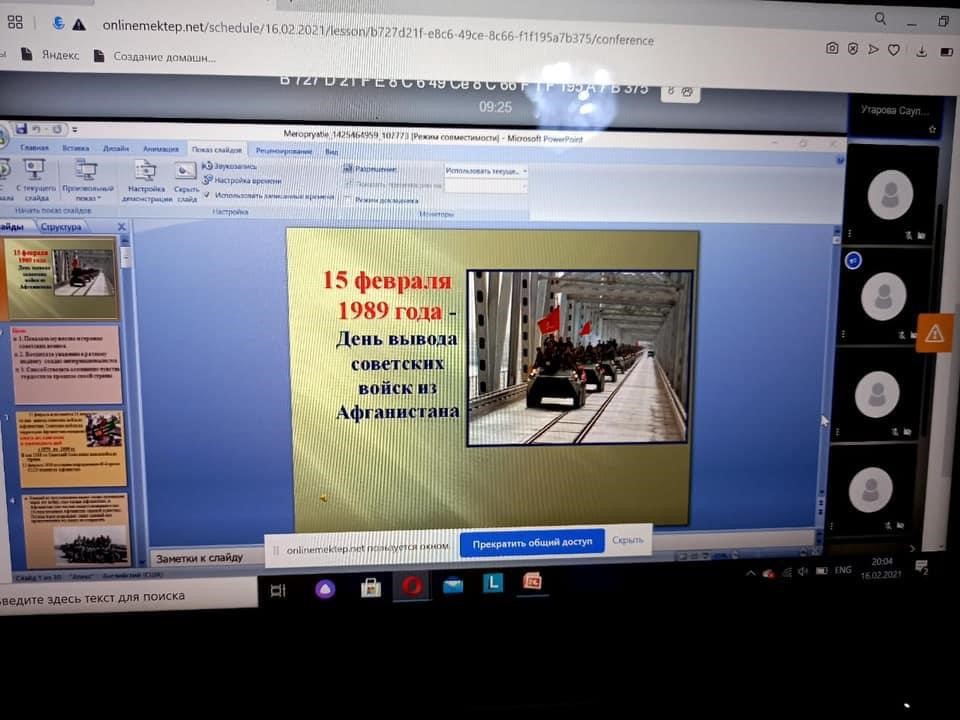
Task: Click the bridge convoy photo on the slide
Action: 579,358
